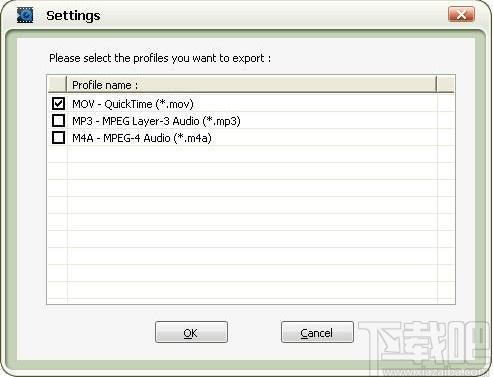Click the empty header cell right of Profile name
This screenshot has width=493, height=377.
pyautogui.click(x=446, y=85)
